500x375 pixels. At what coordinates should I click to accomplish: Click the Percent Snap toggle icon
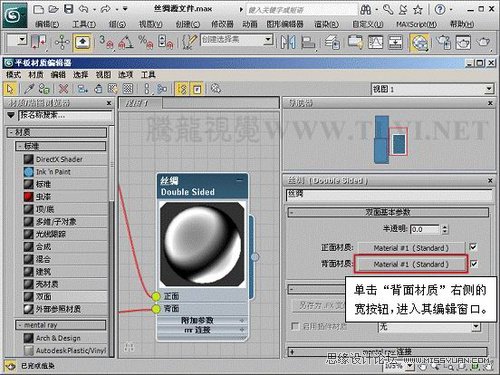146,43
